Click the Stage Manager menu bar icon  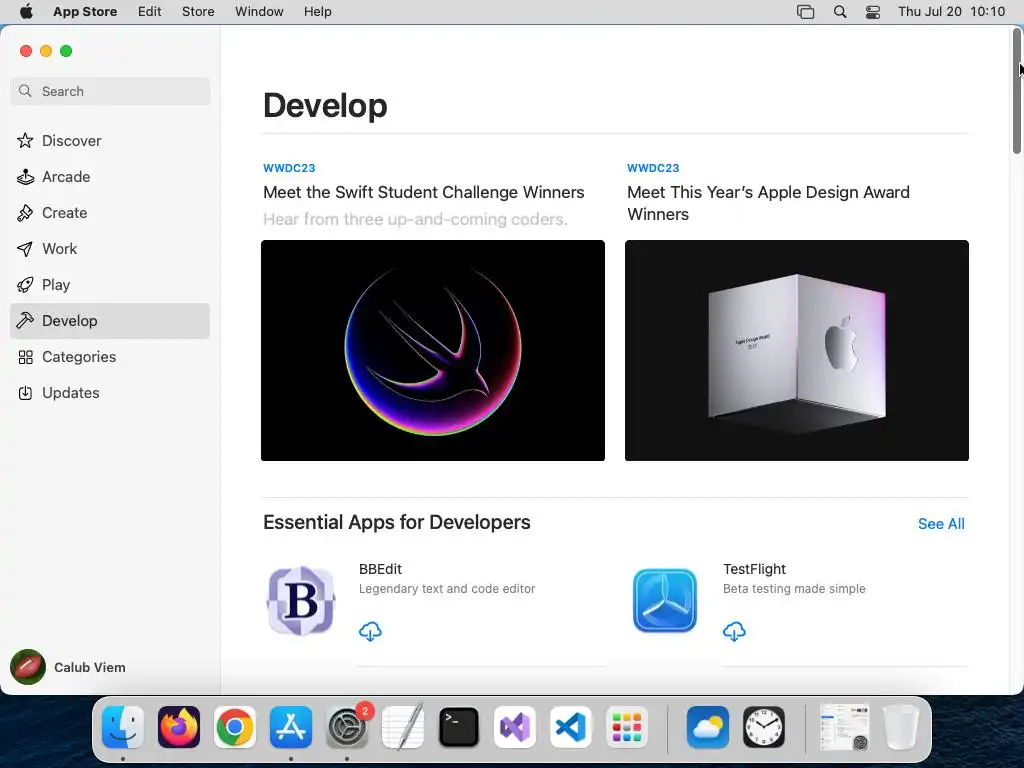coord(806,12)
